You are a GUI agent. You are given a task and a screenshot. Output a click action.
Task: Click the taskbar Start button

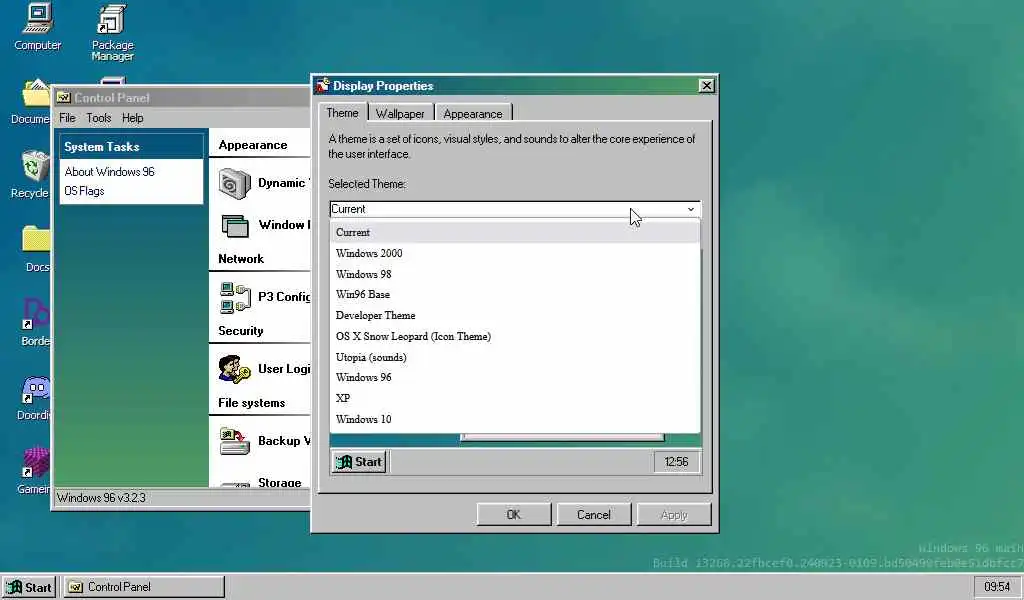[29, 587]
